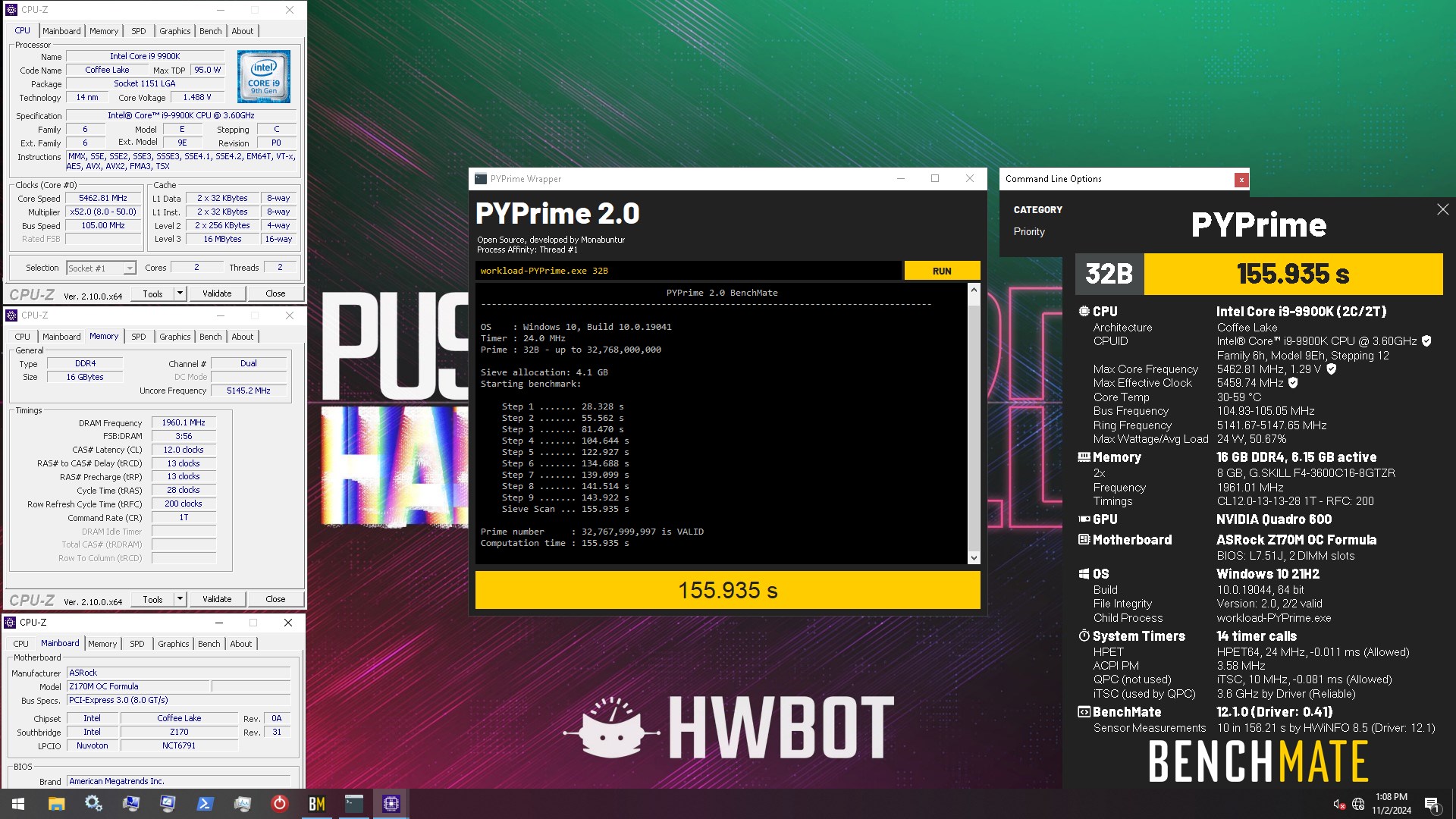Image resolution: width=1456 pixels, height=819 pixels.
Task: Open the terminal window icon in taskbar
Action: tap(353, 804)
